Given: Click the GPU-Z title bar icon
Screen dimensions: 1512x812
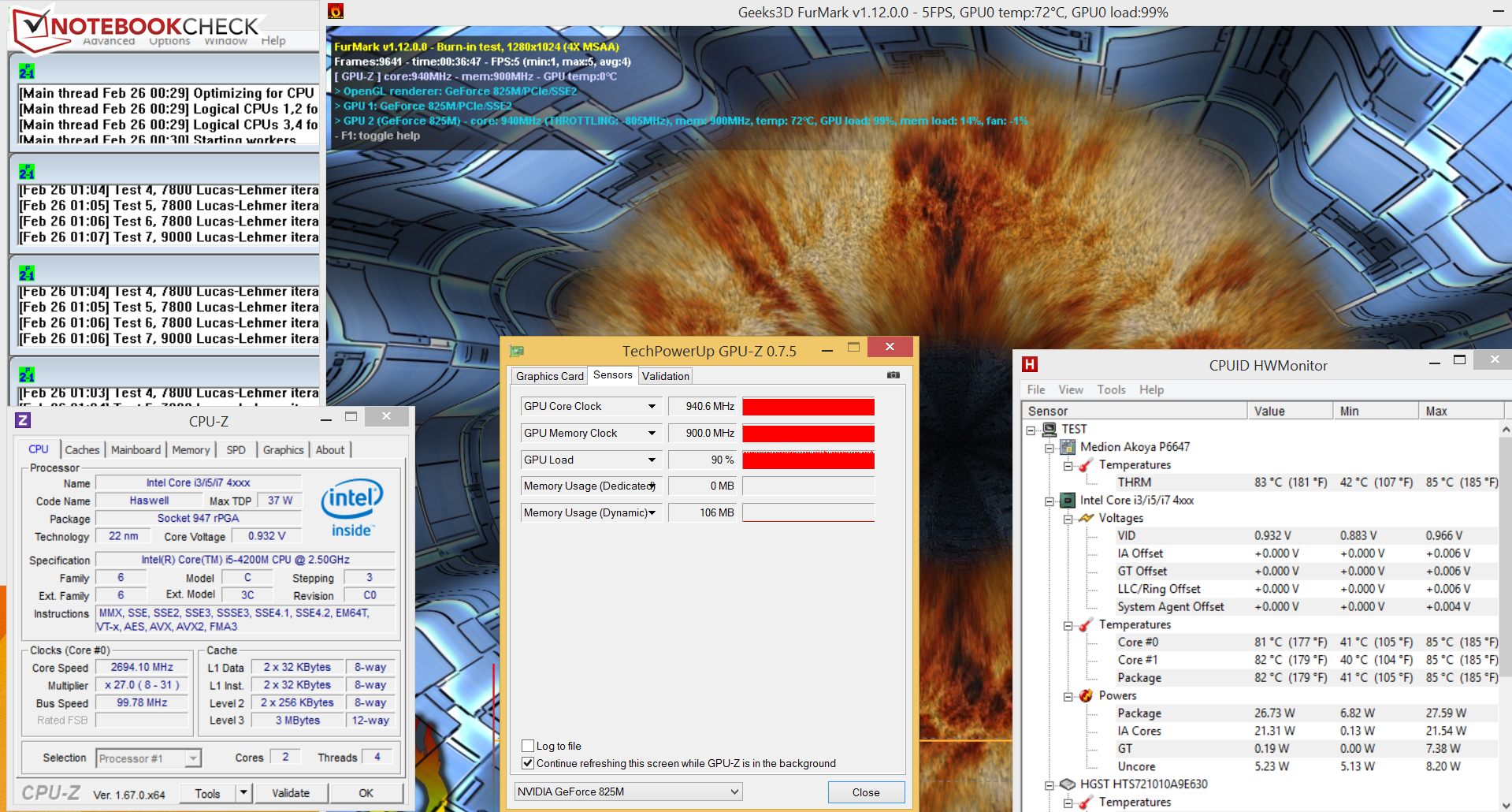Looking at the screenshot, I should tap(517, 351).
